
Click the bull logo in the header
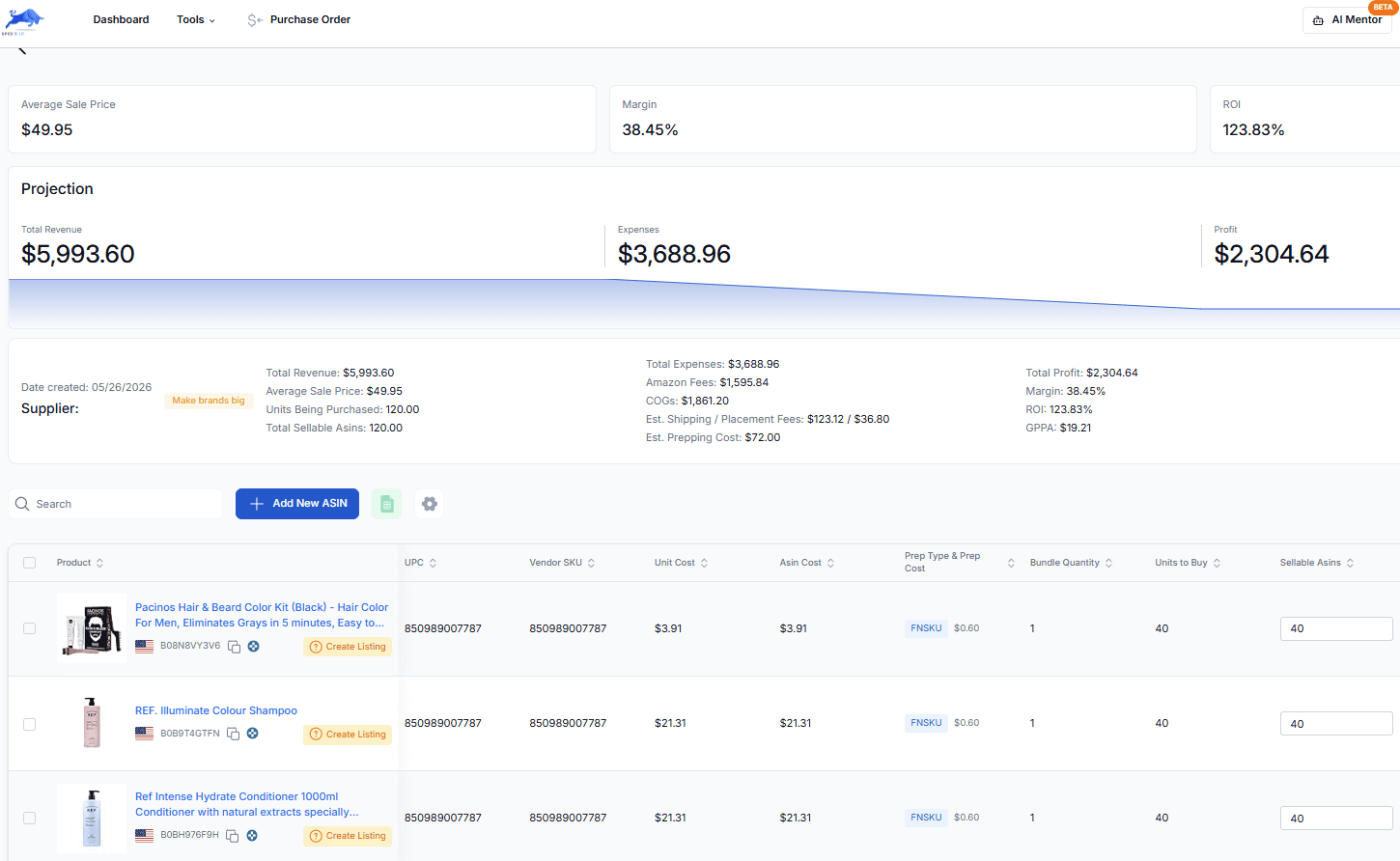[x=23, y=21]
